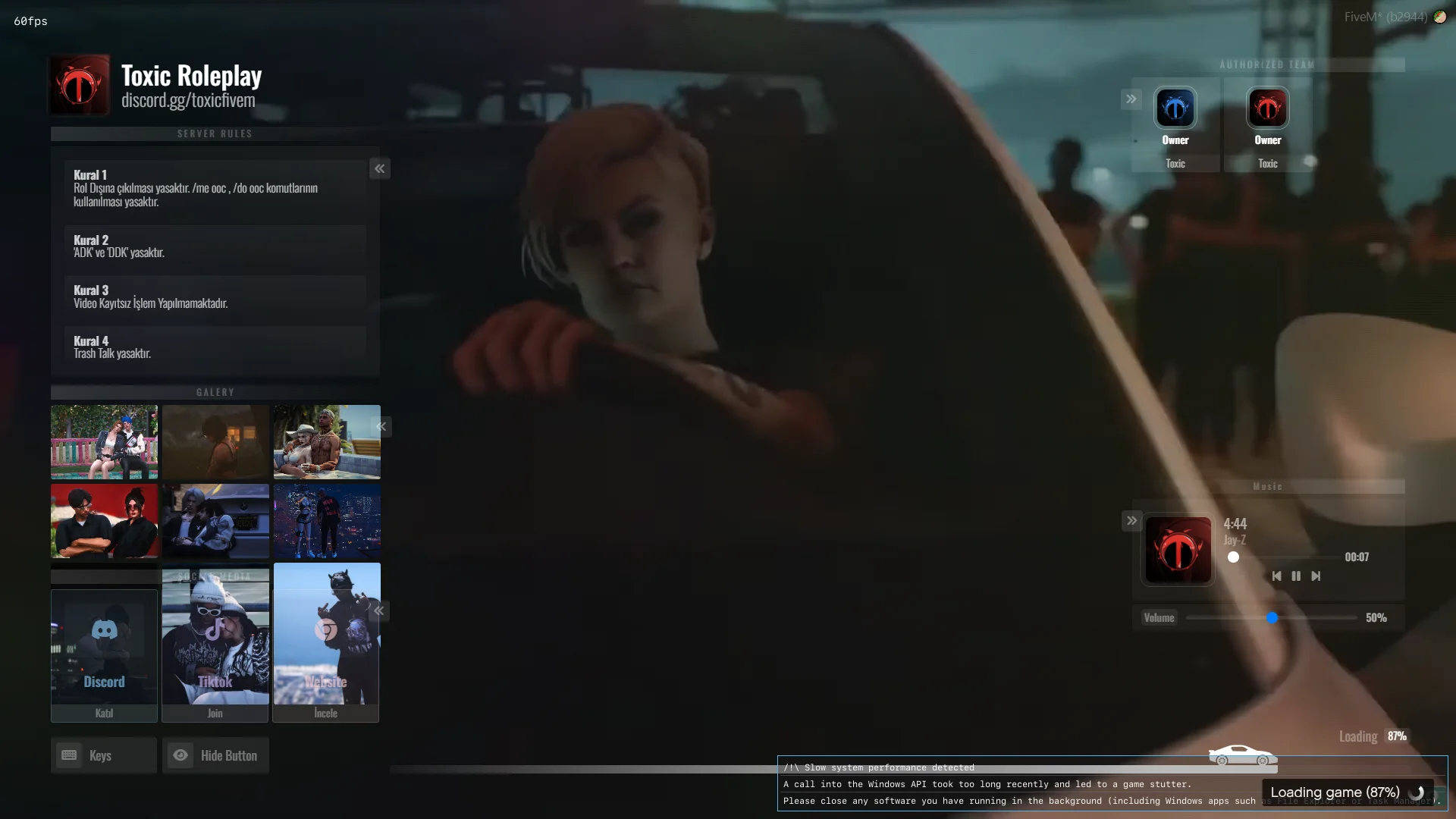Click the blue Owner Toxic avatar
Viewport: 1456px width, 819px height.
point(1175,108)
